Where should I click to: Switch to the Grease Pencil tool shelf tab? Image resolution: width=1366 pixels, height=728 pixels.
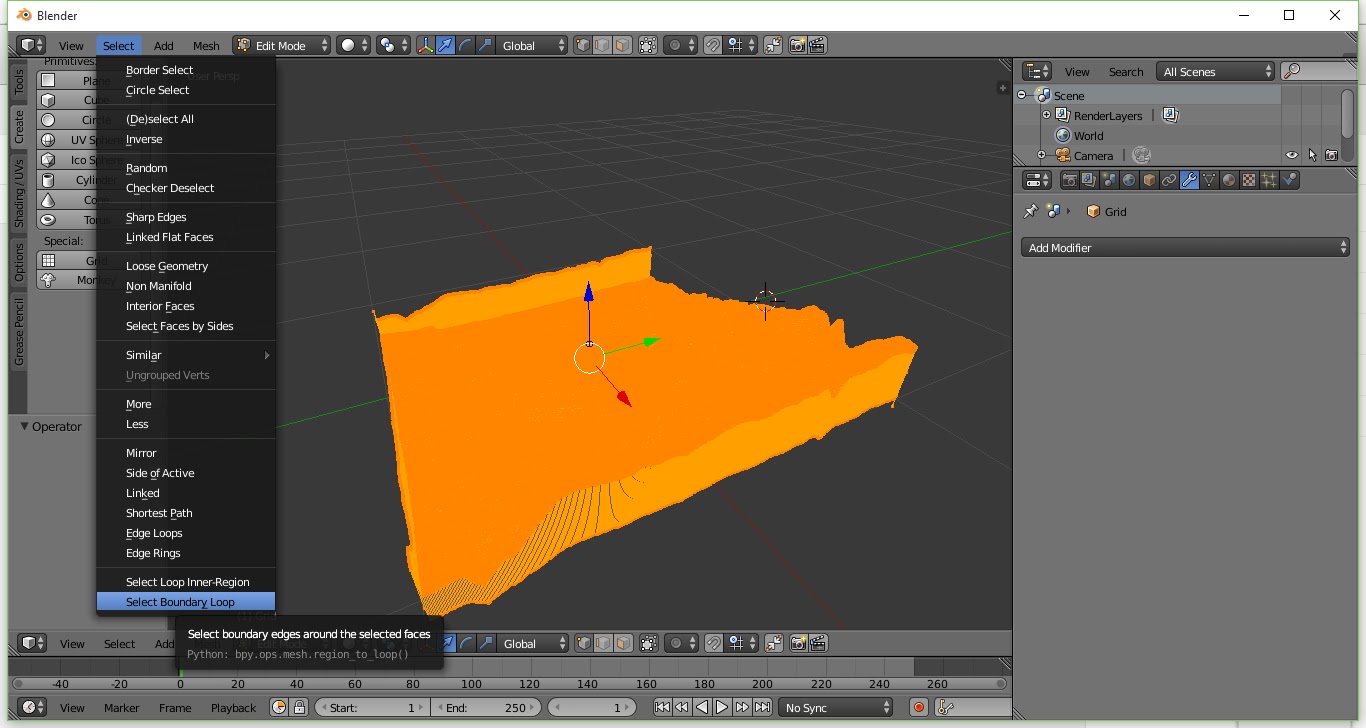click(x=18, y=331)
